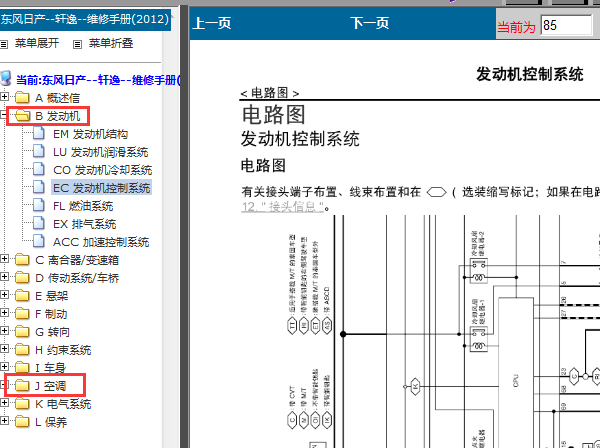Click open folder icon of B 发动机
The height and width of the screenshot is (448, 600).
pyautogui.click(x=22, y=116)
